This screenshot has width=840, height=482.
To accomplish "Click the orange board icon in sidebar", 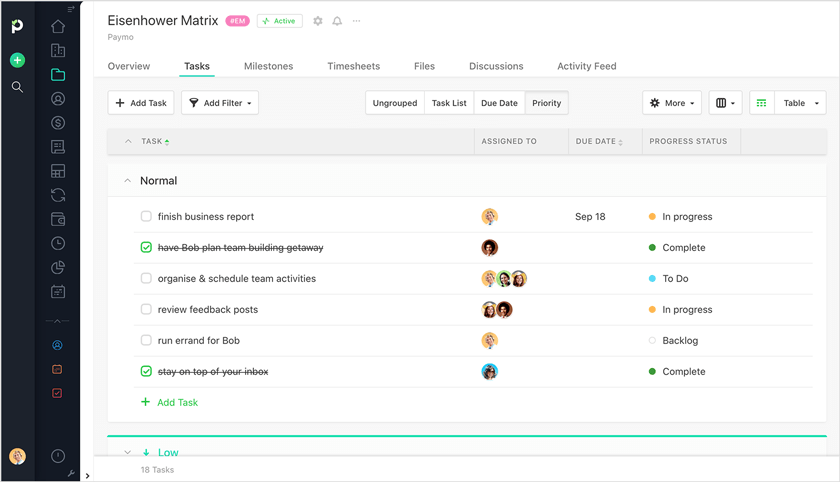I will (x=57, y=369).
